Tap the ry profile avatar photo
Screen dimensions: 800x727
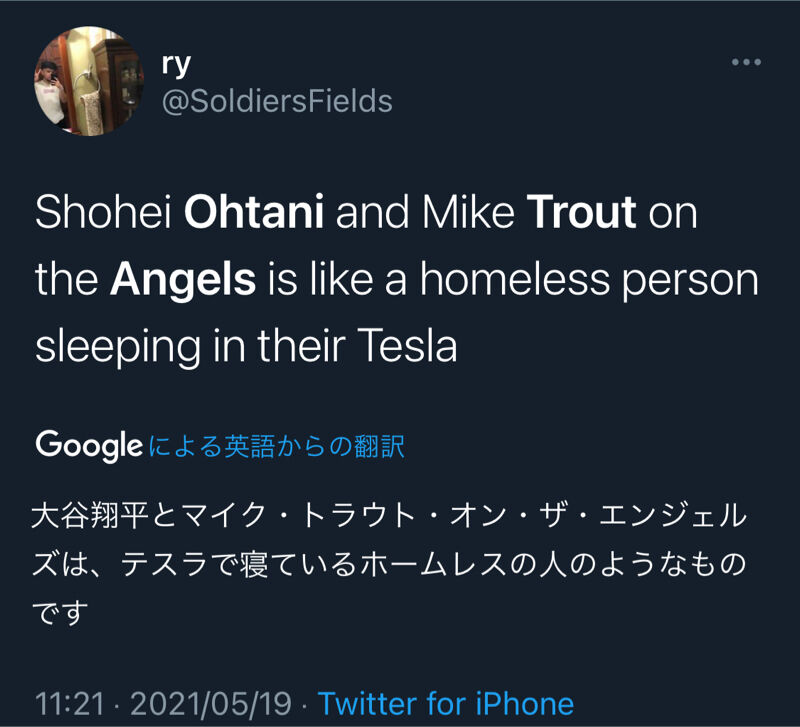(x=88, y=81)
